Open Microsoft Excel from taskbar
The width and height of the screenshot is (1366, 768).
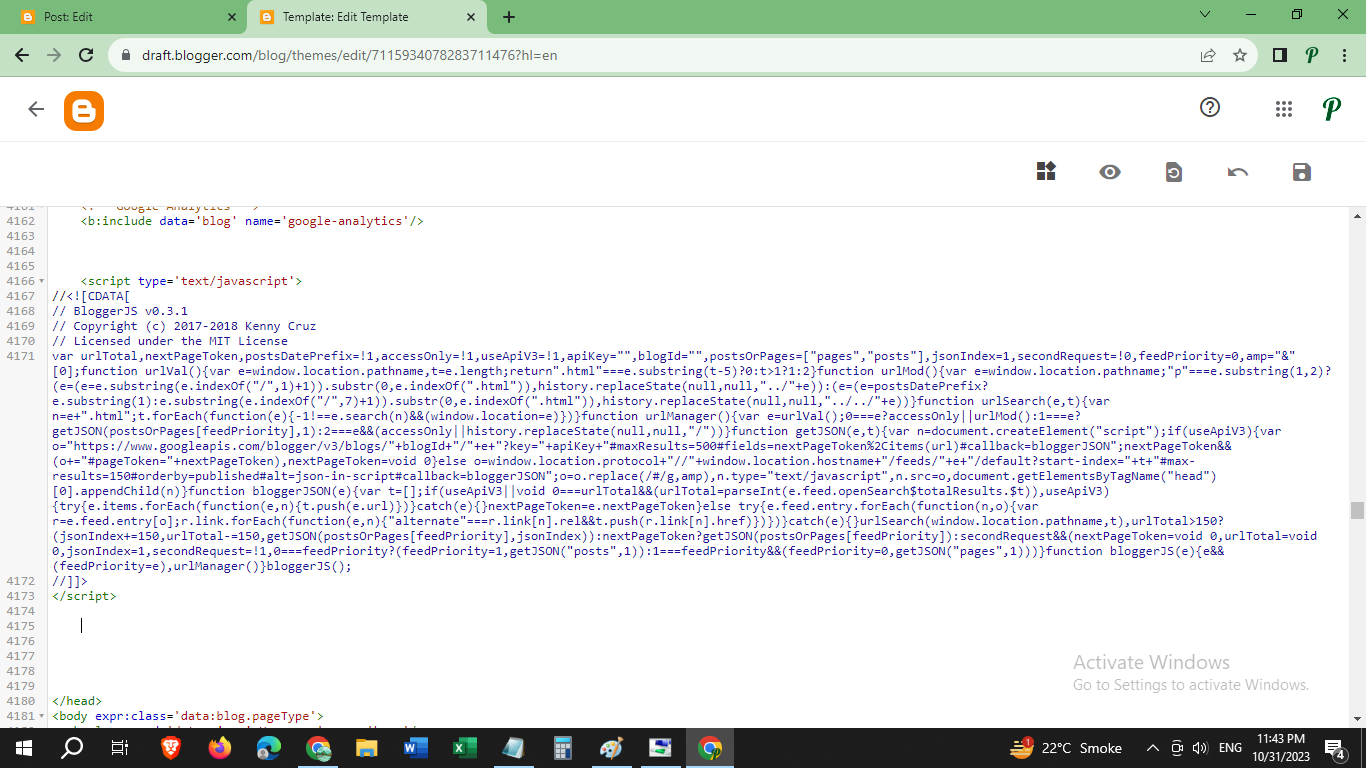(465, 747)
